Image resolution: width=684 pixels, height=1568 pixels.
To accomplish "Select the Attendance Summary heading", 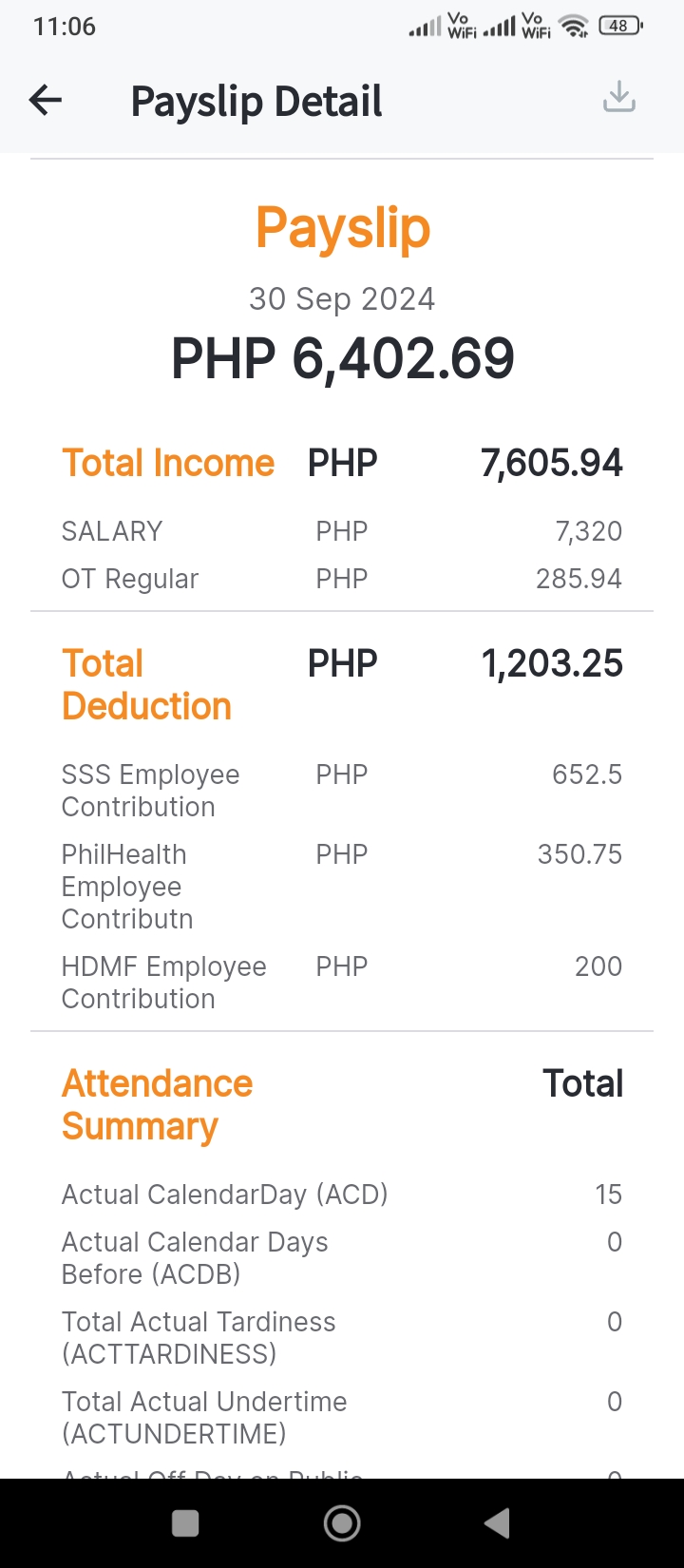I will point(158,1105).
